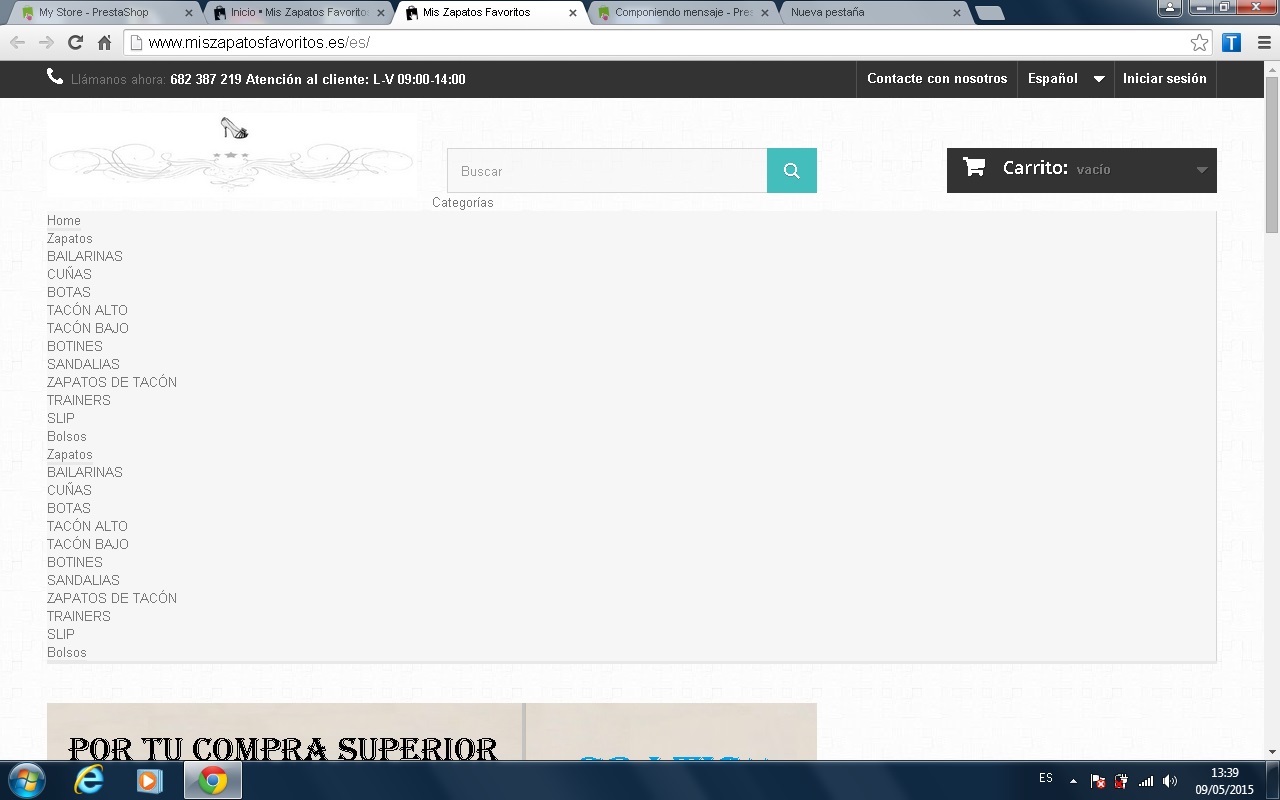Screen dimensions: 1280x800
Task: Open Action Center flag in the tray
Action: coord(1098,781)
